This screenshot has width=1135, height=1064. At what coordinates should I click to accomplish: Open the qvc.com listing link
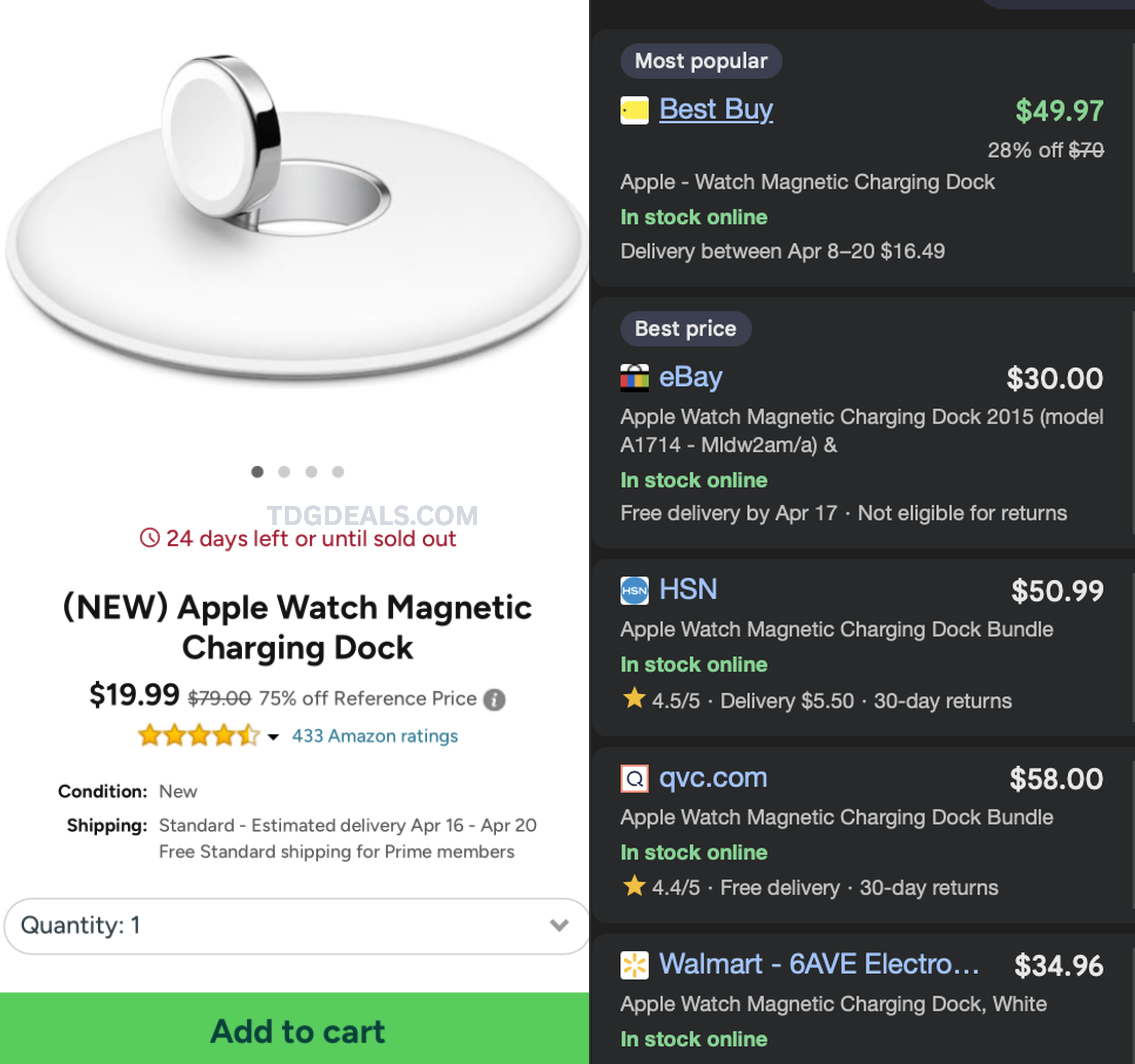(x=713, y=778)
